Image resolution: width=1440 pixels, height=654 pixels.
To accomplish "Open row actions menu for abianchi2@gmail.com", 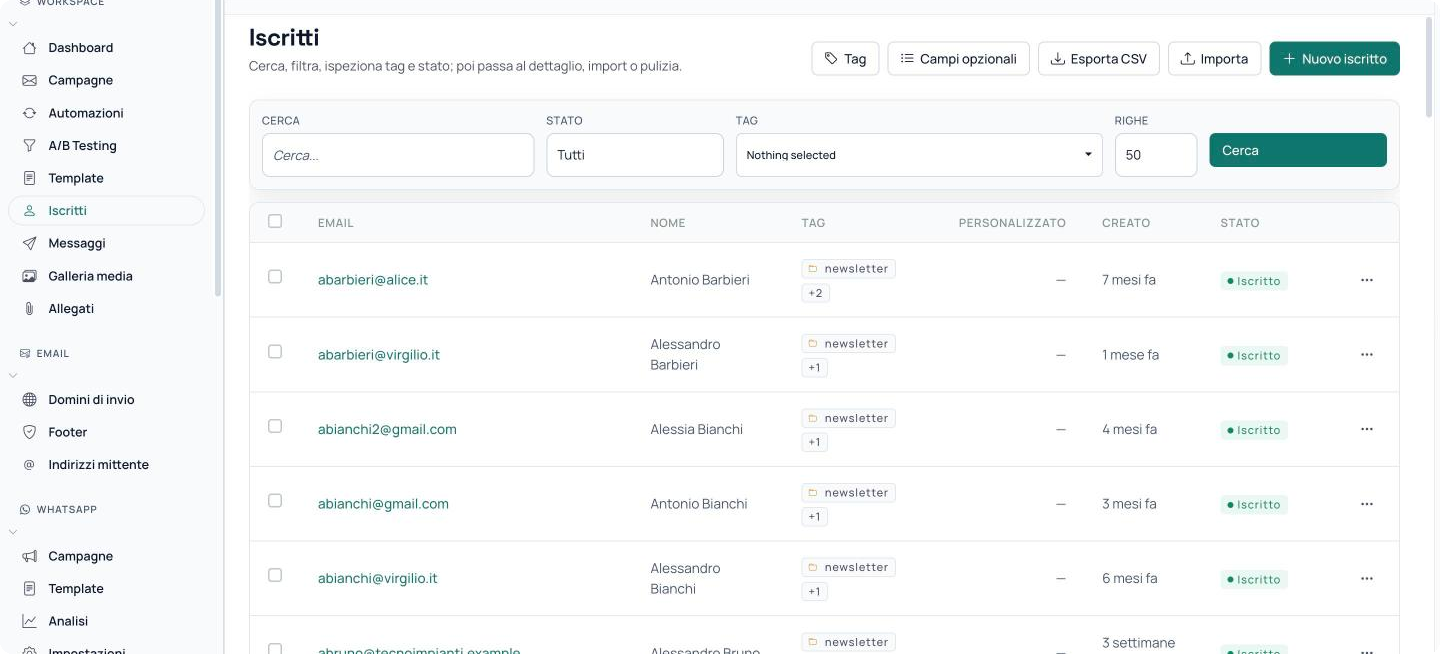I will tap(1367, 429).
